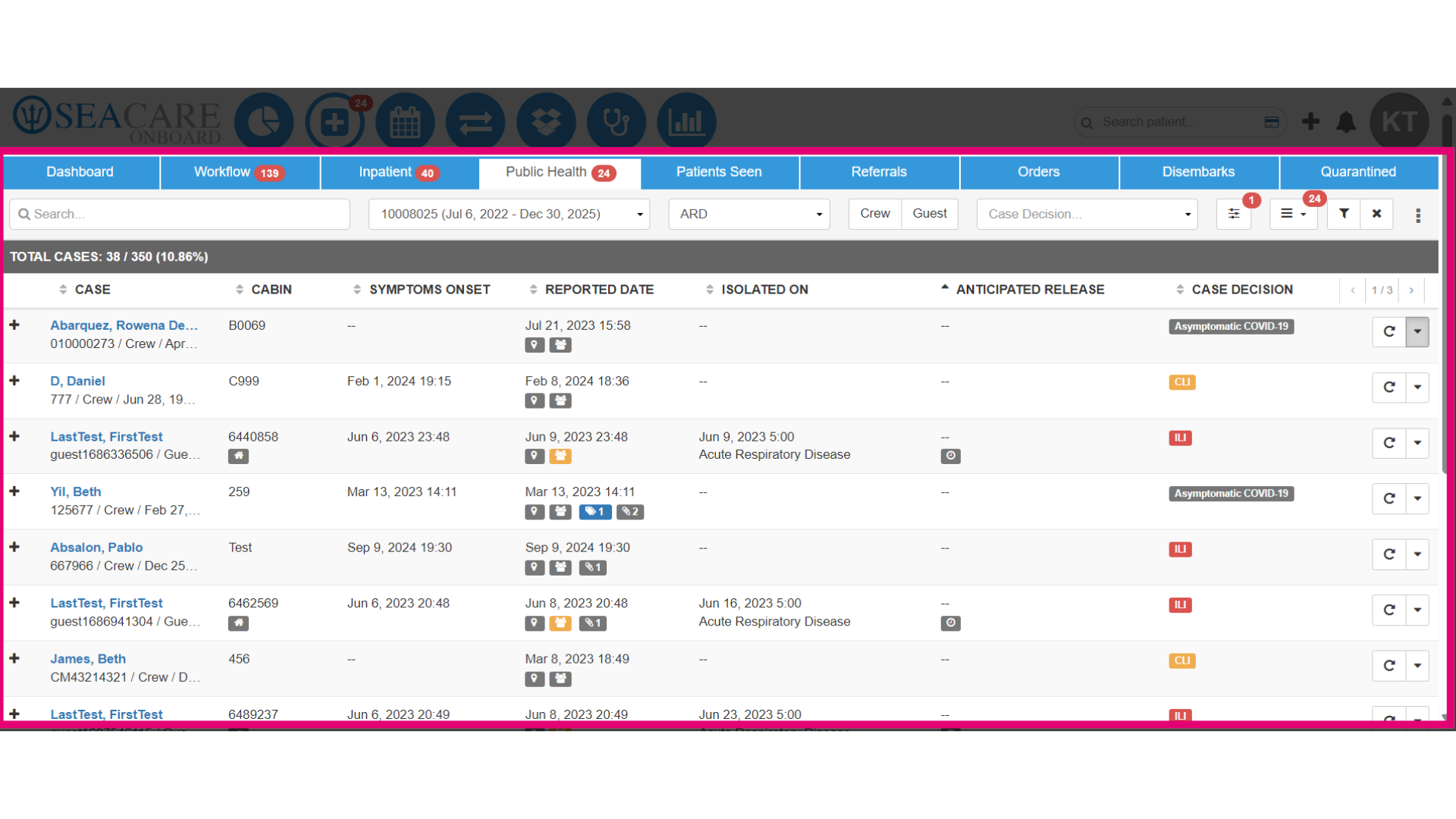Viewport: 1456px width, 819px height.
Task: Clear filters with the X icon
Action: point(1376,214)
